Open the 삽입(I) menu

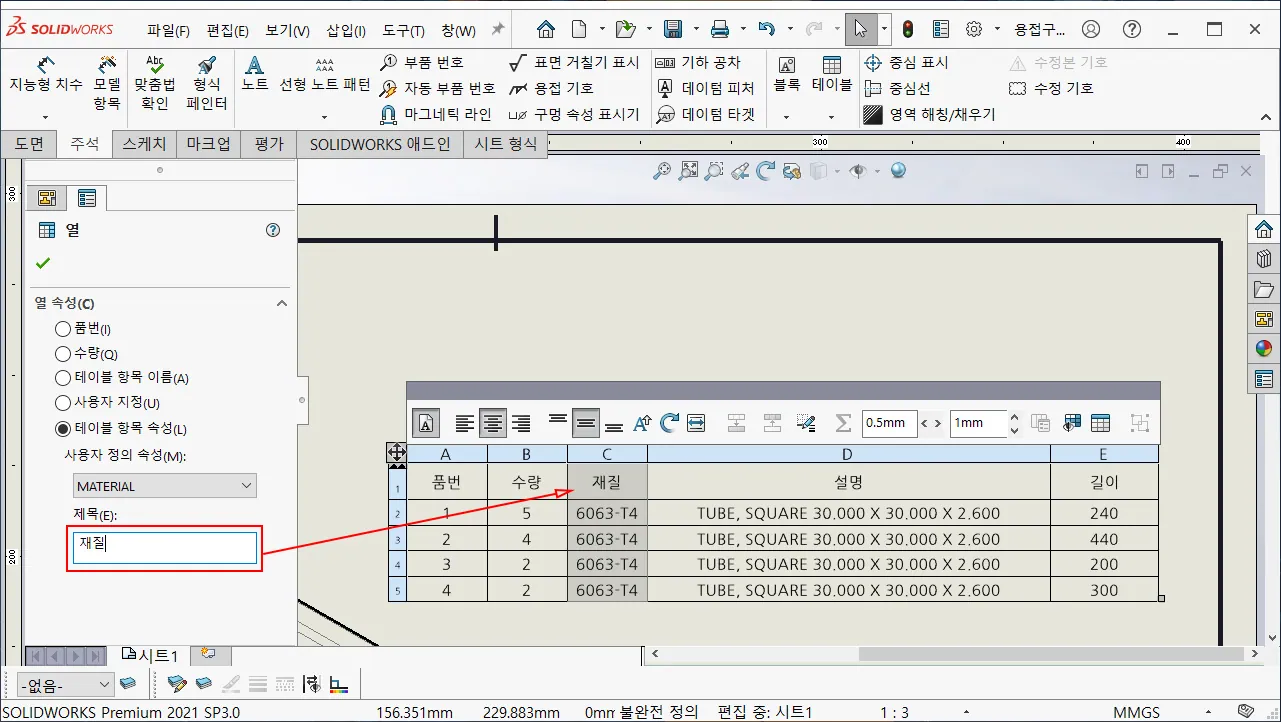[346, 30]
